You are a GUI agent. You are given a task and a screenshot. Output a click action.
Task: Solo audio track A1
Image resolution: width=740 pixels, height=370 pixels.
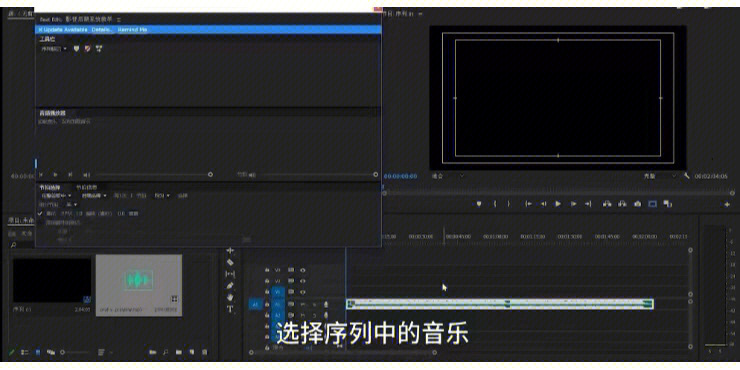(314, 304)
